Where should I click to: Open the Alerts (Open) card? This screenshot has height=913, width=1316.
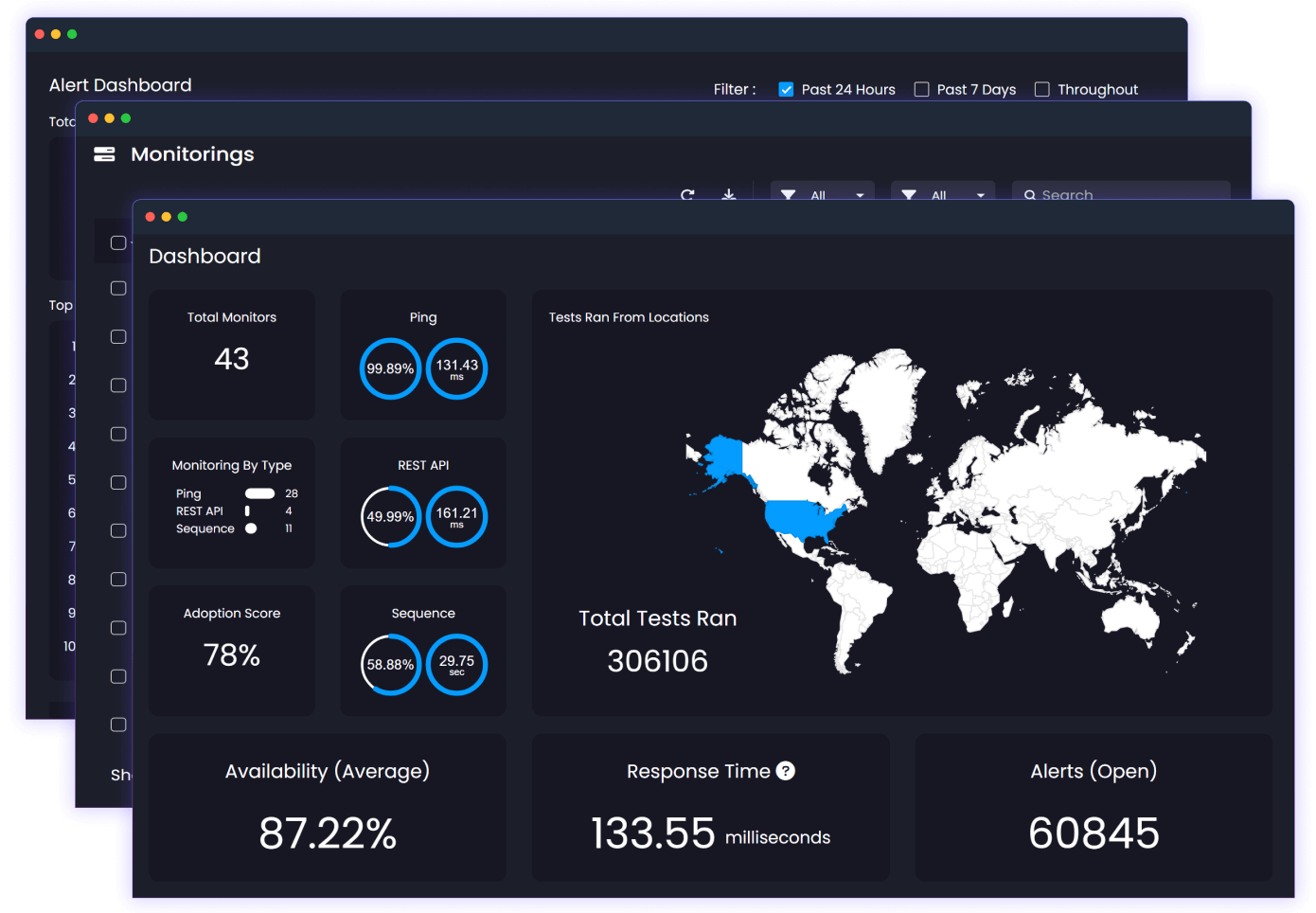tap(1093, 807)
